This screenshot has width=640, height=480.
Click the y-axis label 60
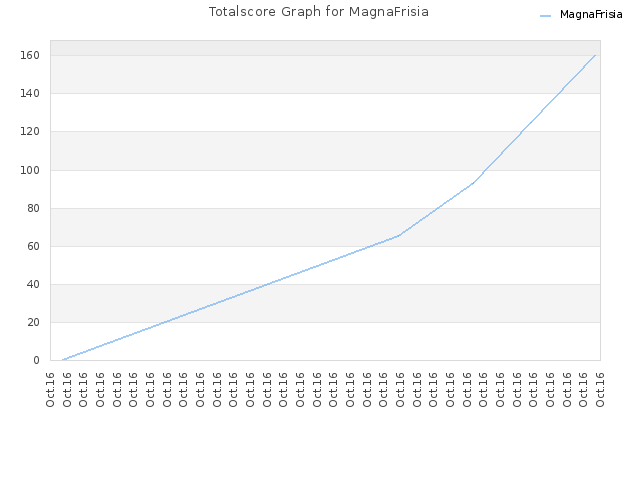coord(33,246)
